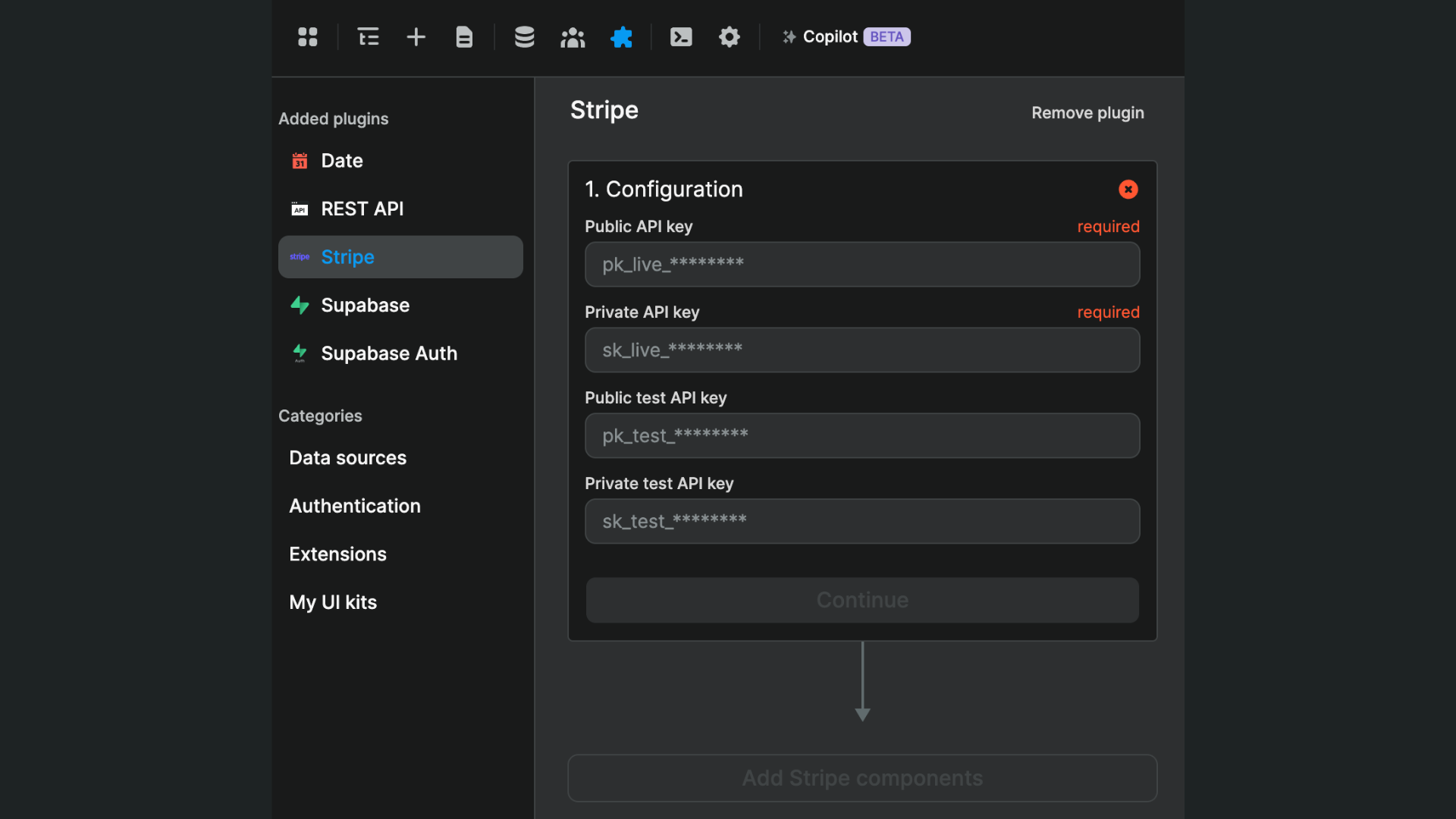Open the Data sources category
Viewport: 1456px width, 819px height.
(x=347, y=457)
